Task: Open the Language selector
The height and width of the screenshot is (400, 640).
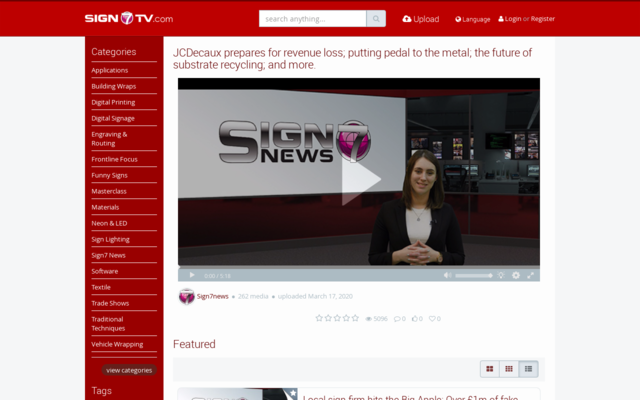Action: pyautogui.click(x=473, y=19)
